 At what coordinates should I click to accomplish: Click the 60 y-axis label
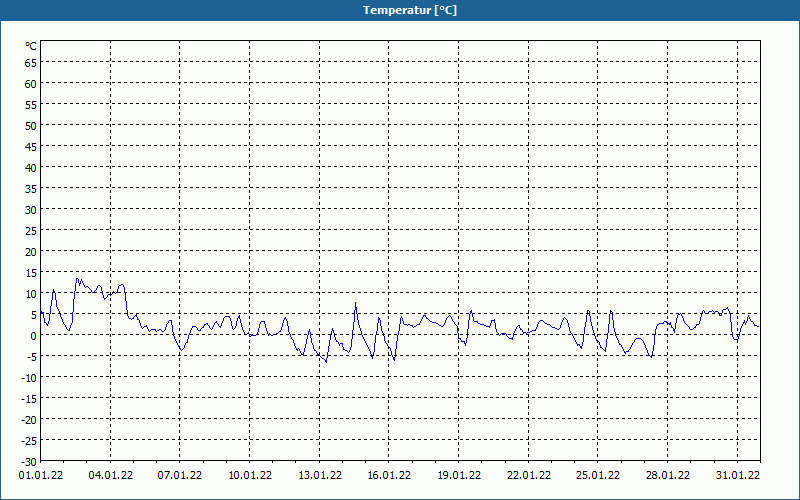click(x=31, y=84)
